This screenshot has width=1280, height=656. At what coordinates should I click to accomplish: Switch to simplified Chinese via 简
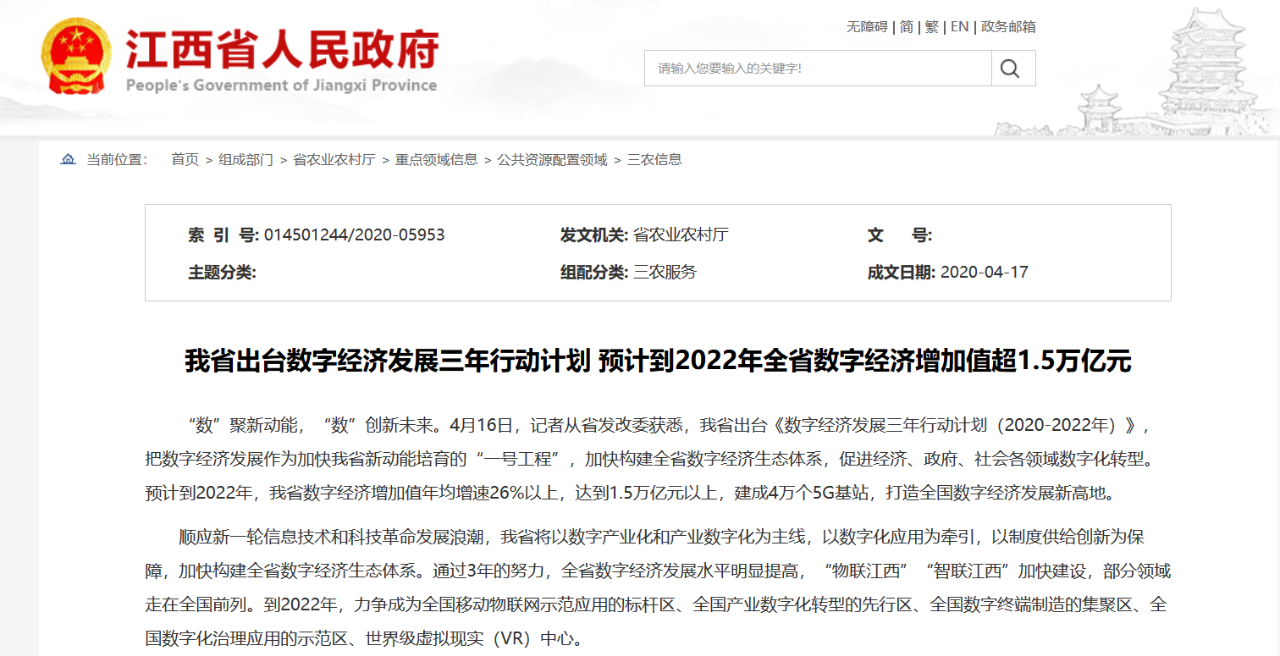click(x=906, y=27)
